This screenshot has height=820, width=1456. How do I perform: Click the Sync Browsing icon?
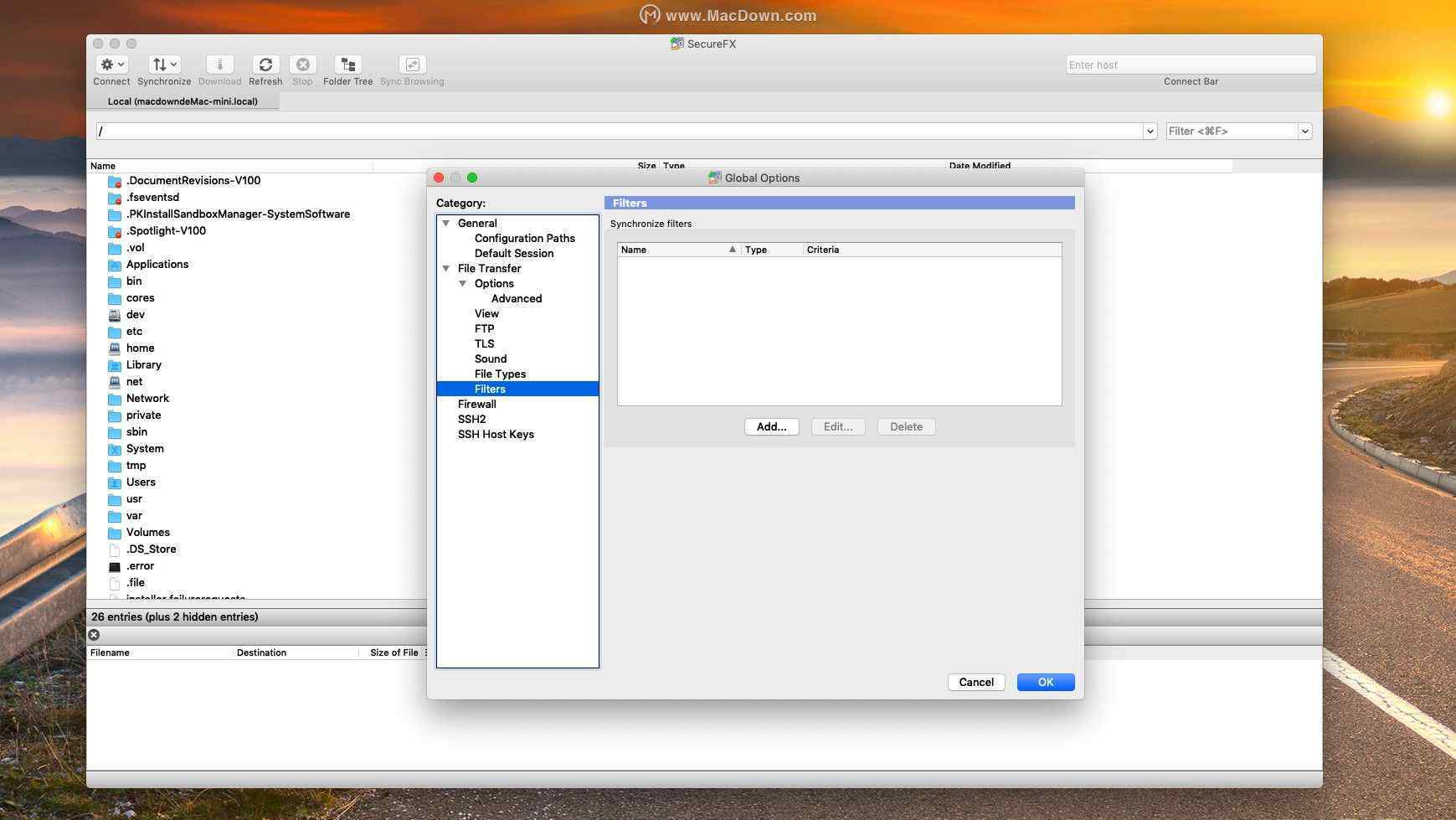(x=412, y=64)
